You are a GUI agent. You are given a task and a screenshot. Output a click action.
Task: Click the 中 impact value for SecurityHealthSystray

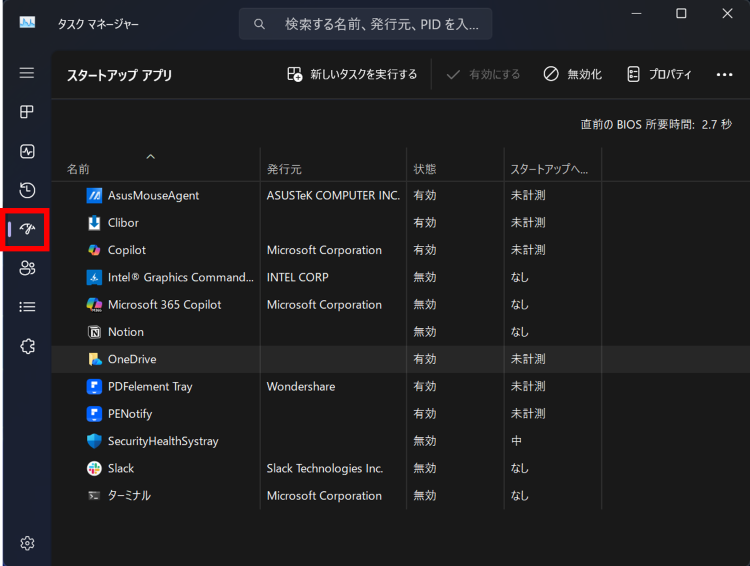point(516,441)
